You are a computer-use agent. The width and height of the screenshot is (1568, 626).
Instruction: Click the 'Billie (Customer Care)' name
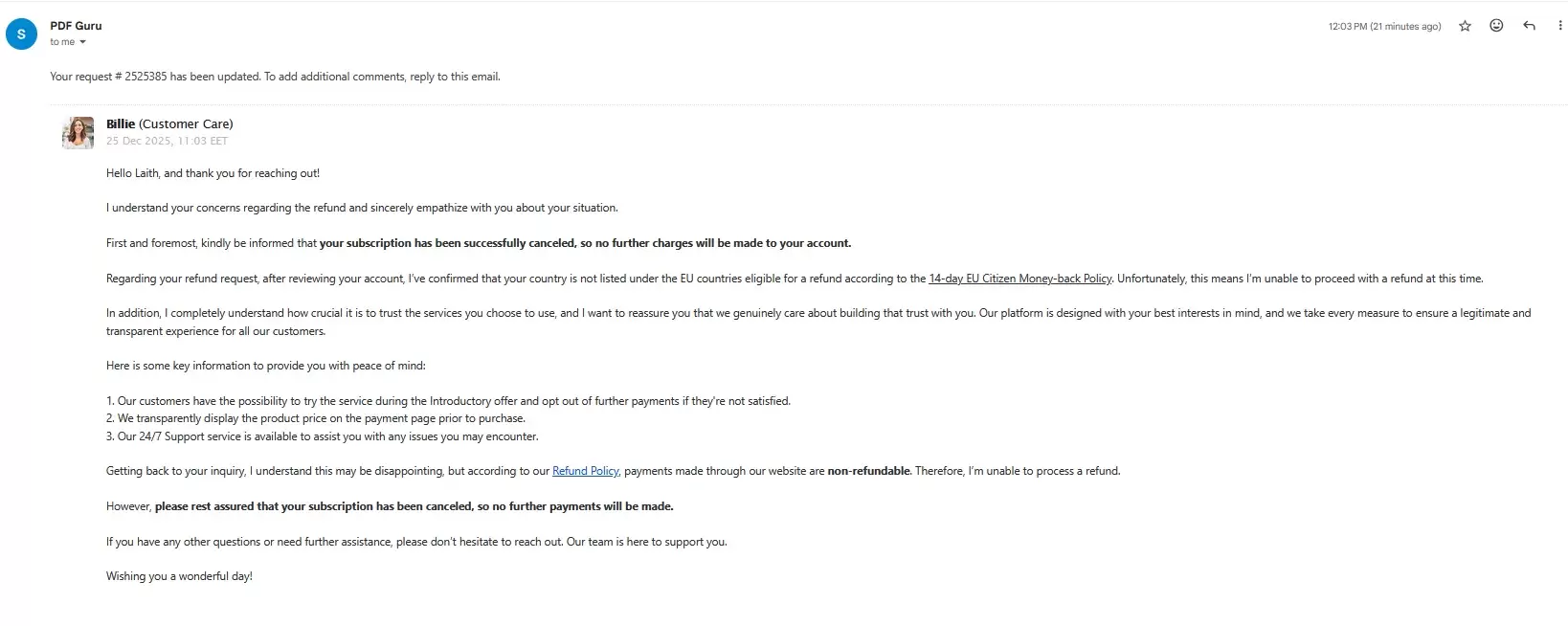click(169, 123)
